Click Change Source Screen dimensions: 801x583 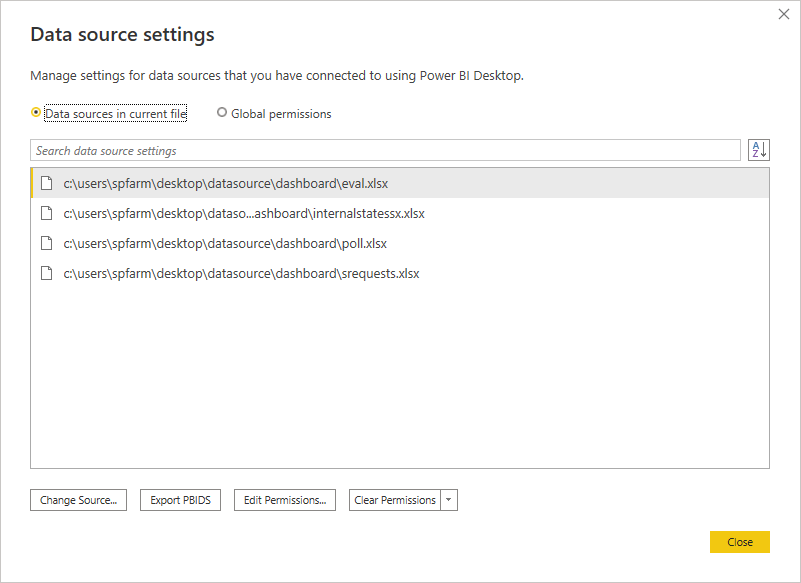[78, 500]
